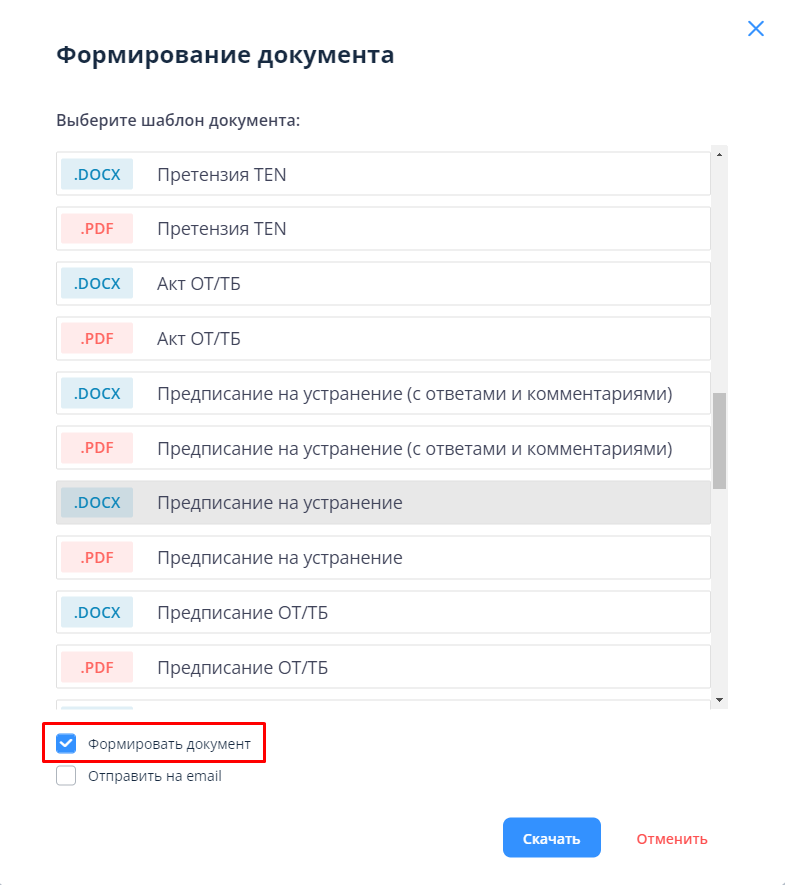The width and height of the screenshot is (785, 885).
Task: Click the .PDF badge for Предписание ОТ/ТБ
Action: [97, 667]
